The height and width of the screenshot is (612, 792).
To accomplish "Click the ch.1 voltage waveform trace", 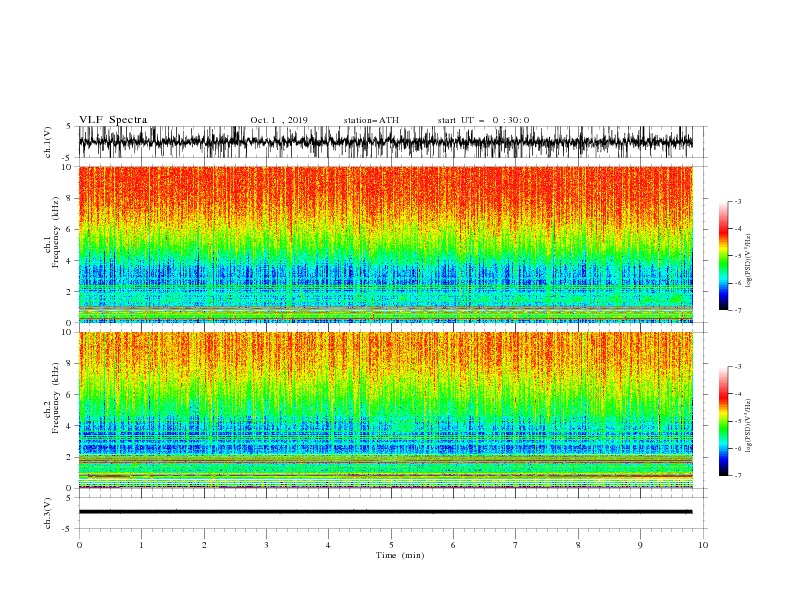I will coord(385,142).
